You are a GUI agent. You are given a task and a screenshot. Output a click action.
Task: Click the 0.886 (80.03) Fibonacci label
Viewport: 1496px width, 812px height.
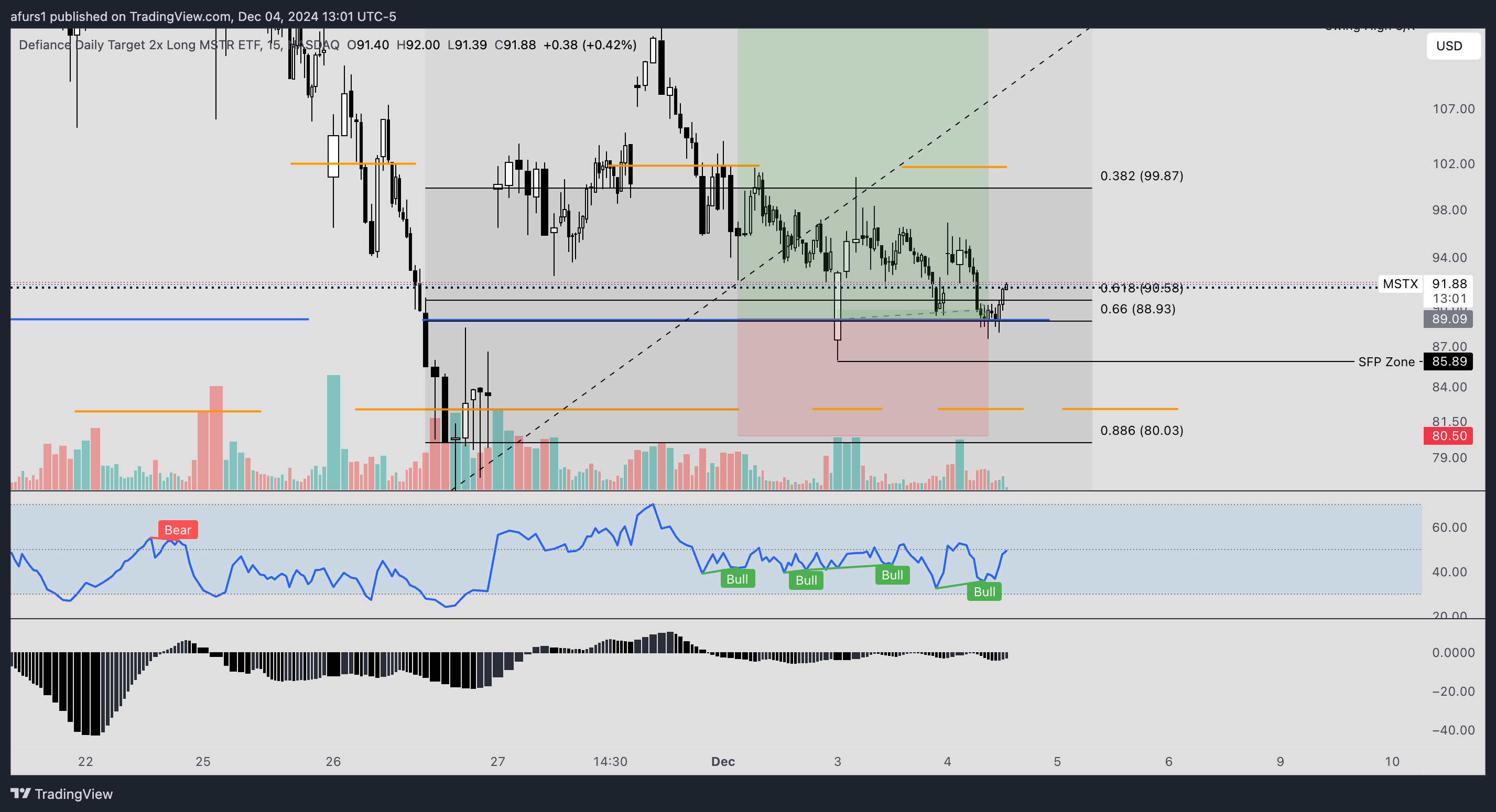(x=1142, y=430)
